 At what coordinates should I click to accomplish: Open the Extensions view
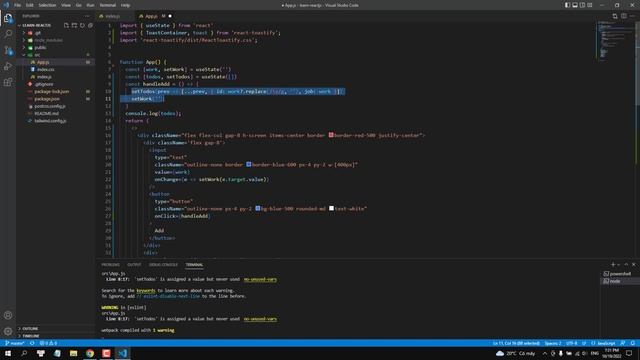(x=8, y=82)
